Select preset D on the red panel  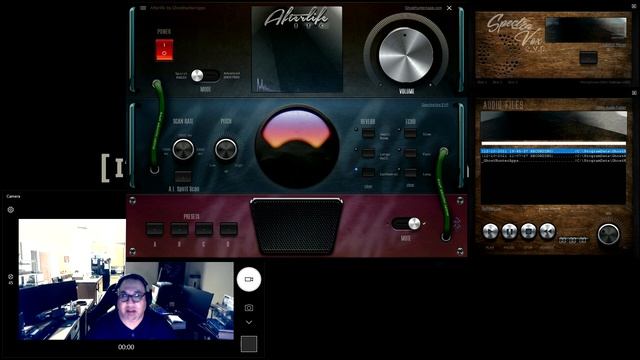point(229,229)
